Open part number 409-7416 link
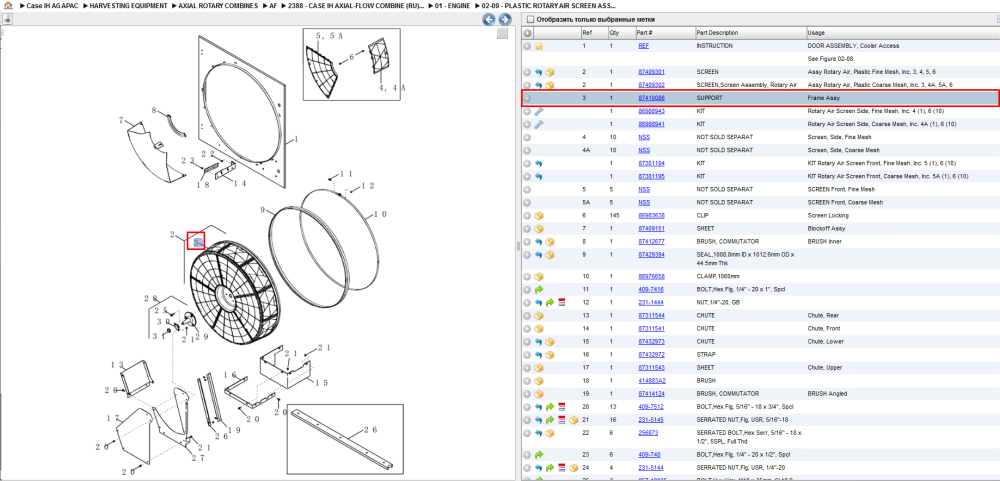This screenshot has width=1000, height=481. [x=649, y=289]
